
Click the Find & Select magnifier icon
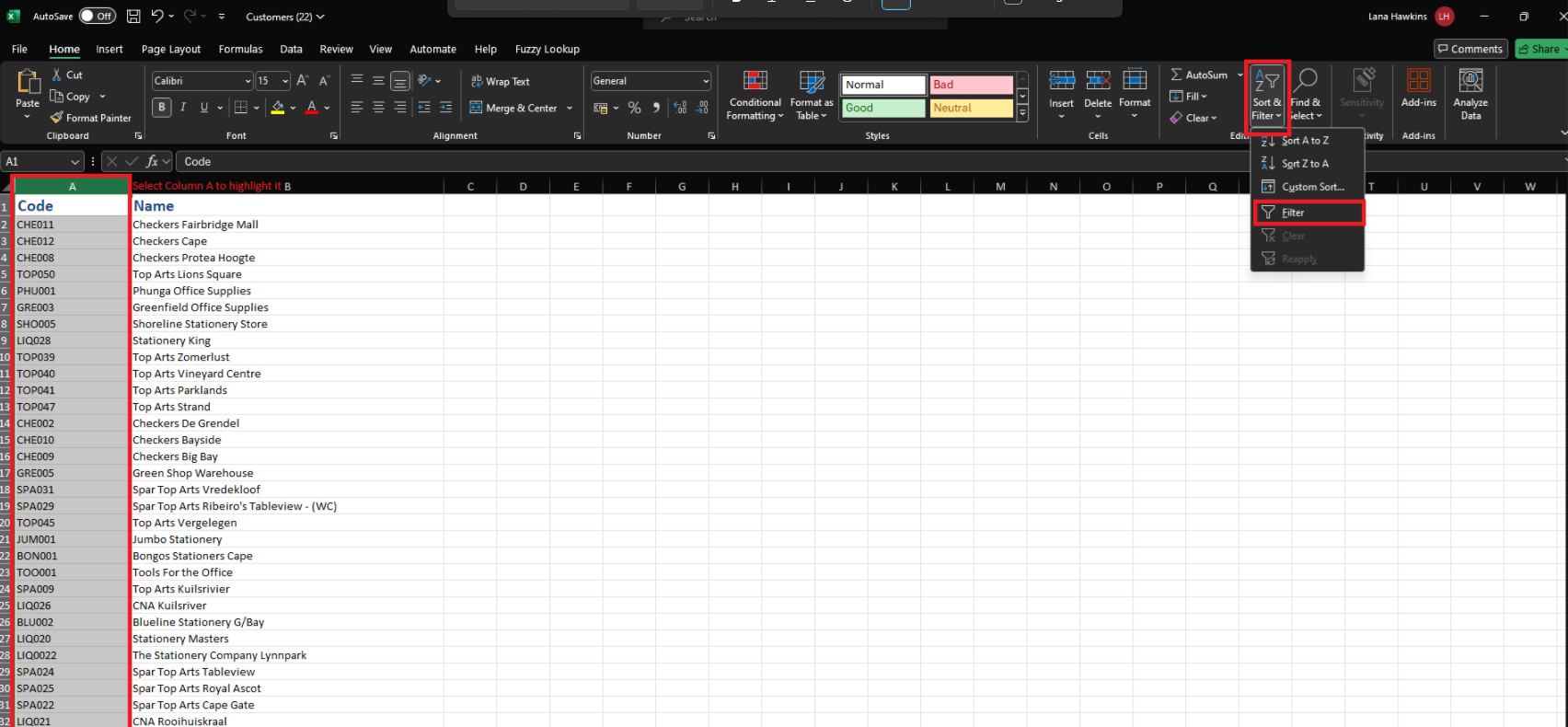(x=1306, y=81)
